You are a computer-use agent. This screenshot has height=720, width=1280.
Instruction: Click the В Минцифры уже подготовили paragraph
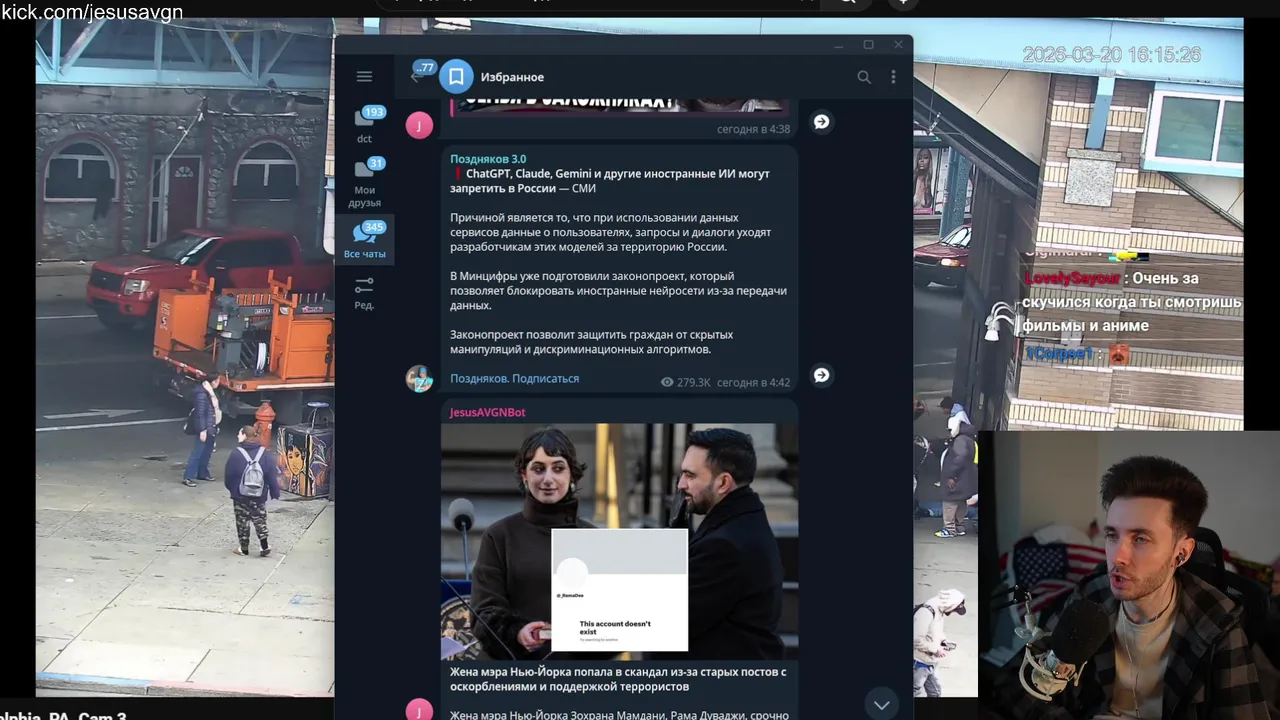618,291
